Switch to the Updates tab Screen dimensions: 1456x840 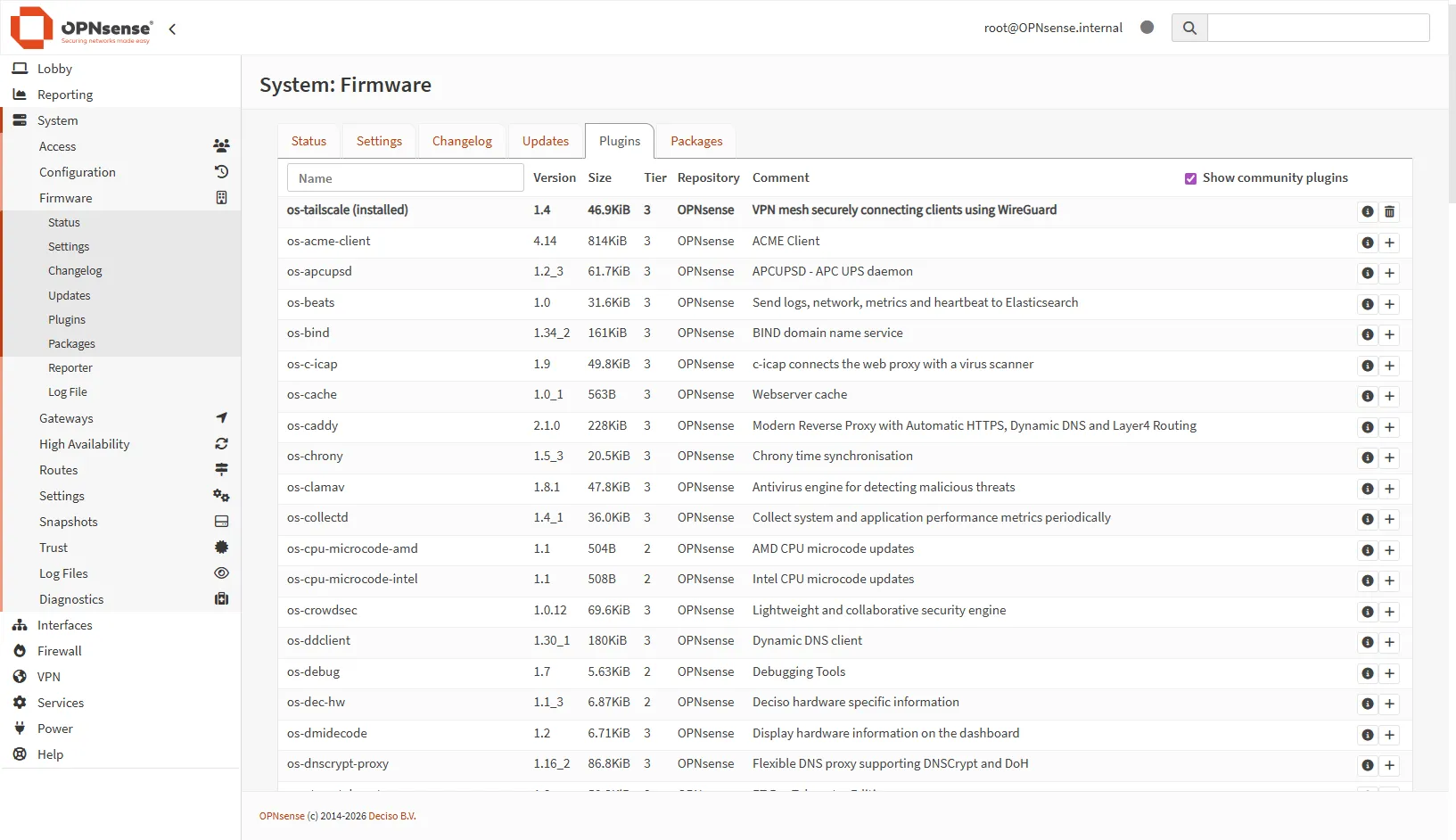pos(545,141)
